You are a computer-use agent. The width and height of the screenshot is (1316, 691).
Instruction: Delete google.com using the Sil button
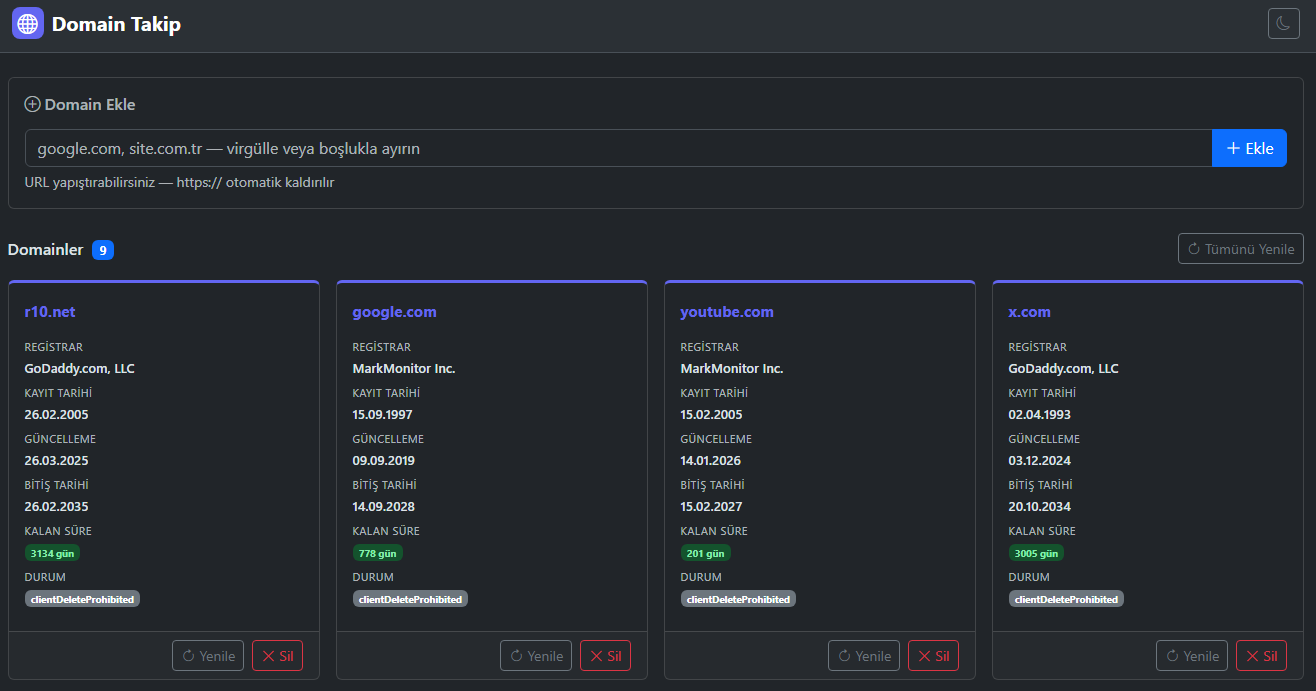point(605,656)
